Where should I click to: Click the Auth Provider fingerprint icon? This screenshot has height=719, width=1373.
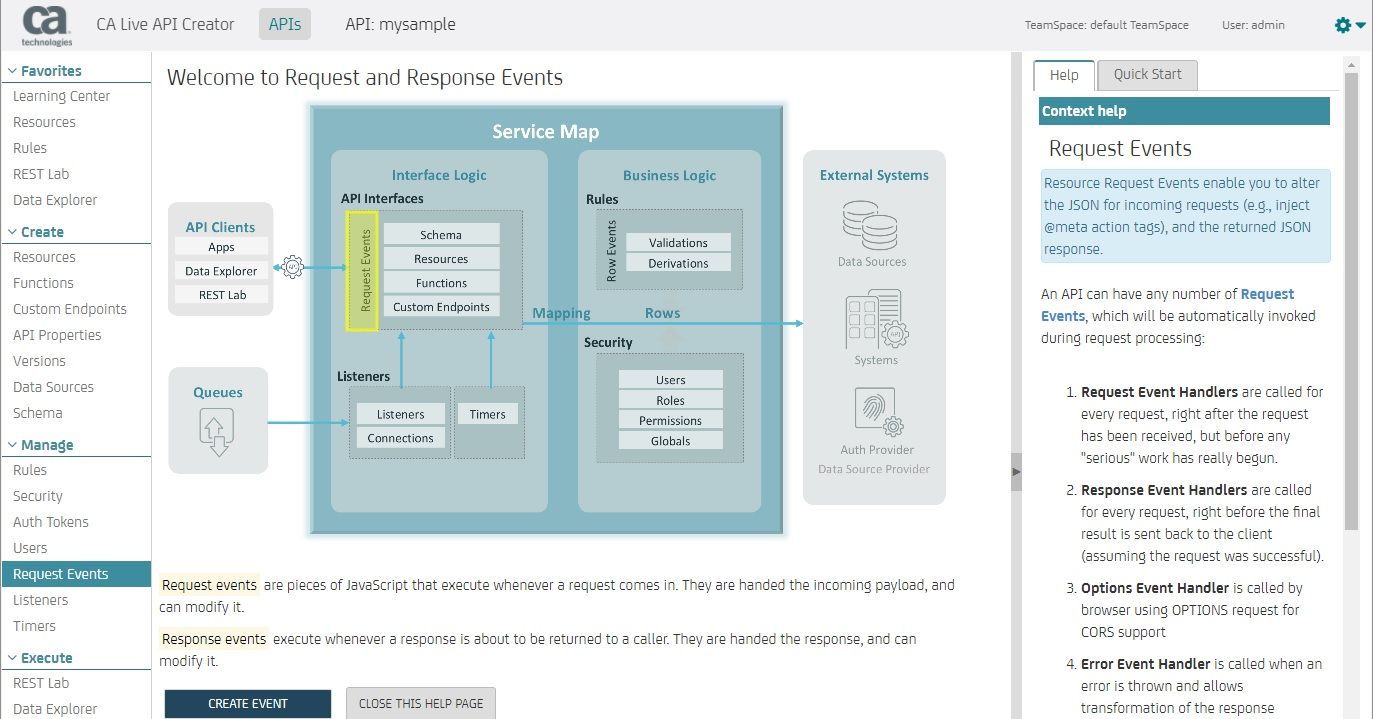click(877, 413)
